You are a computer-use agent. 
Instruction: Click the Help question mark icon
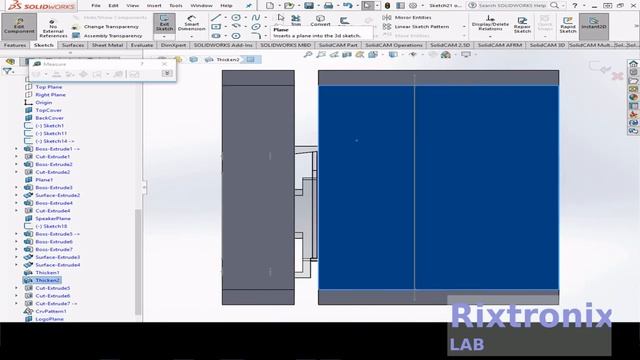[x=574, y=6]
